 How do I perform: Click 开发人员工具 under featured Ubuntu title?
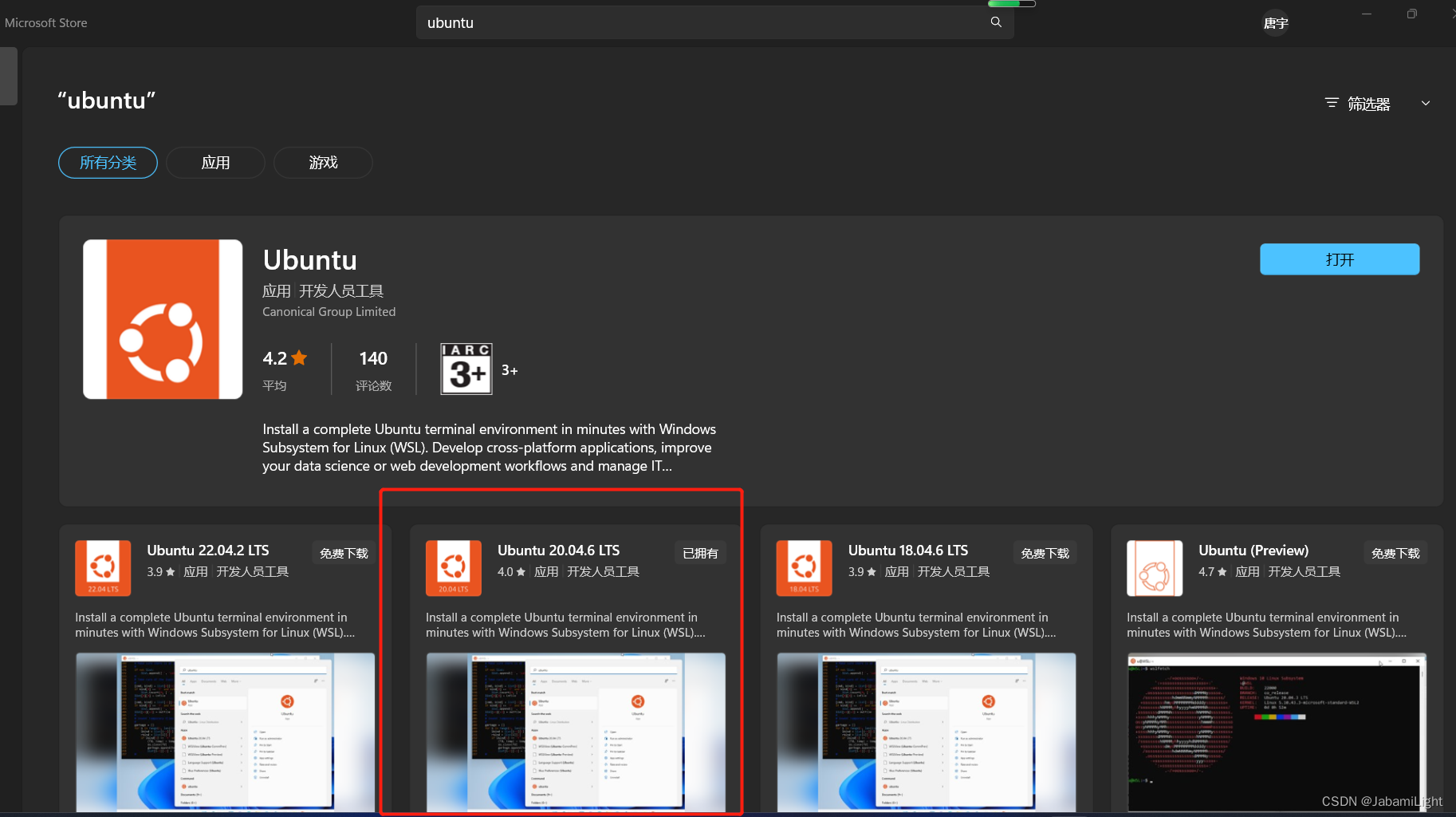[341, 291]
